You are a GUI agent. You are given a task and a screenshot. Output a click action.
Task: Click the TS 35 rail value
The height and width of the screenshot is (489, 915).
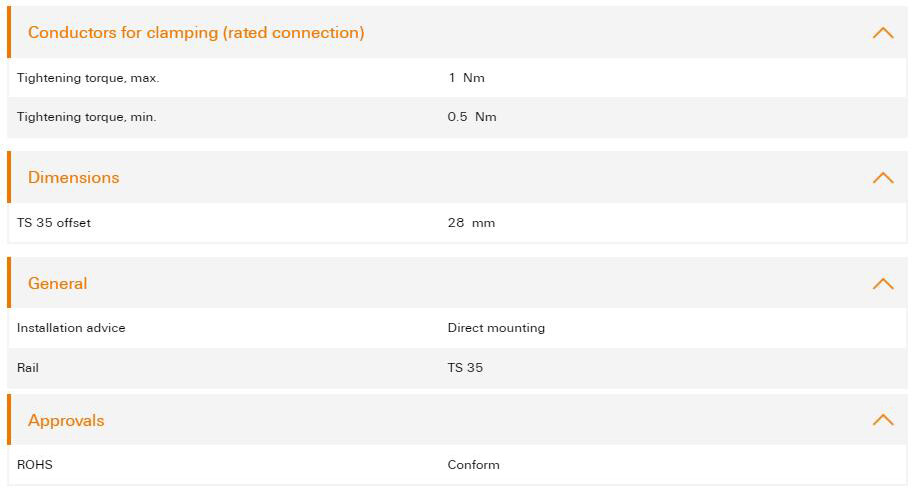click(465, 368)
